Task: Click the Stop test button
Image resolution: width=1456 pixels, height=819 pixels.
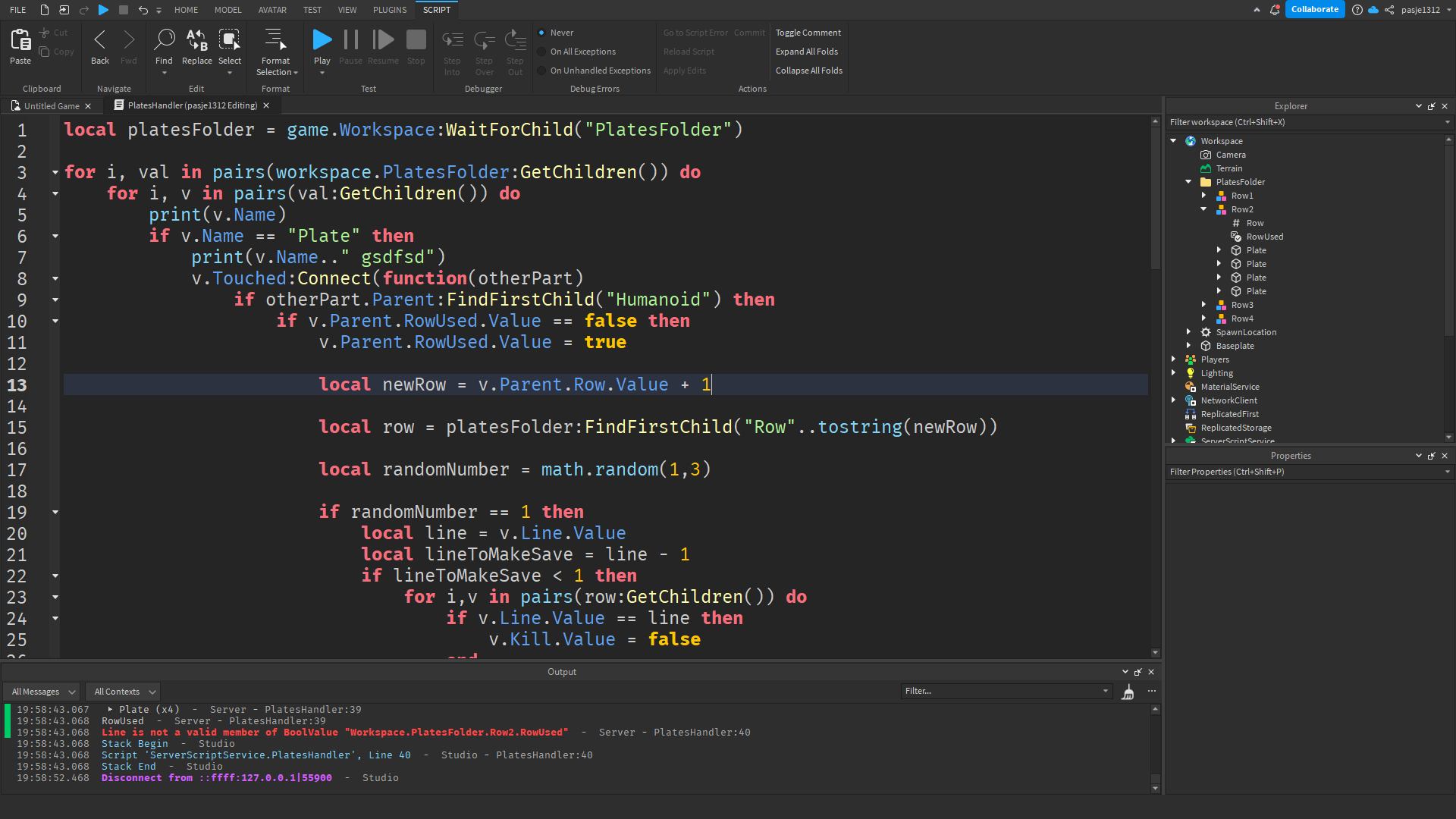Action: tap(416, 39)
